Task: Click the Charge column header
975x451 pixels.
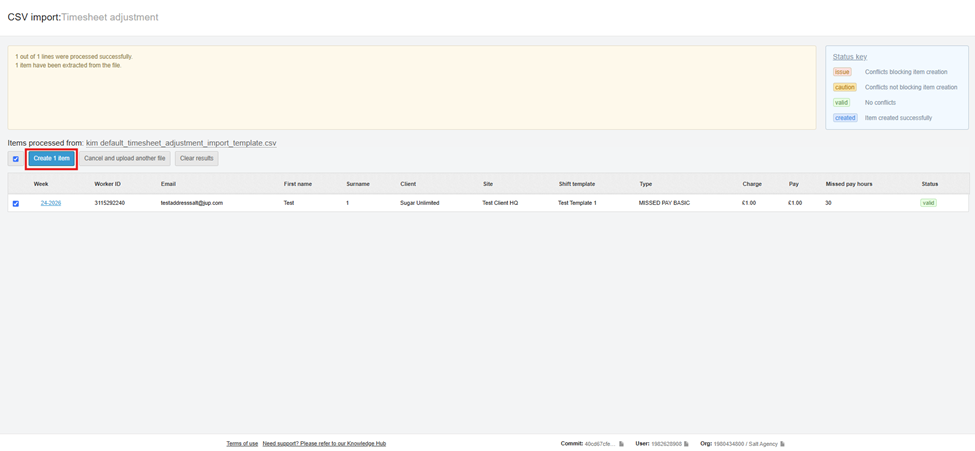Action: pos(752,184)
